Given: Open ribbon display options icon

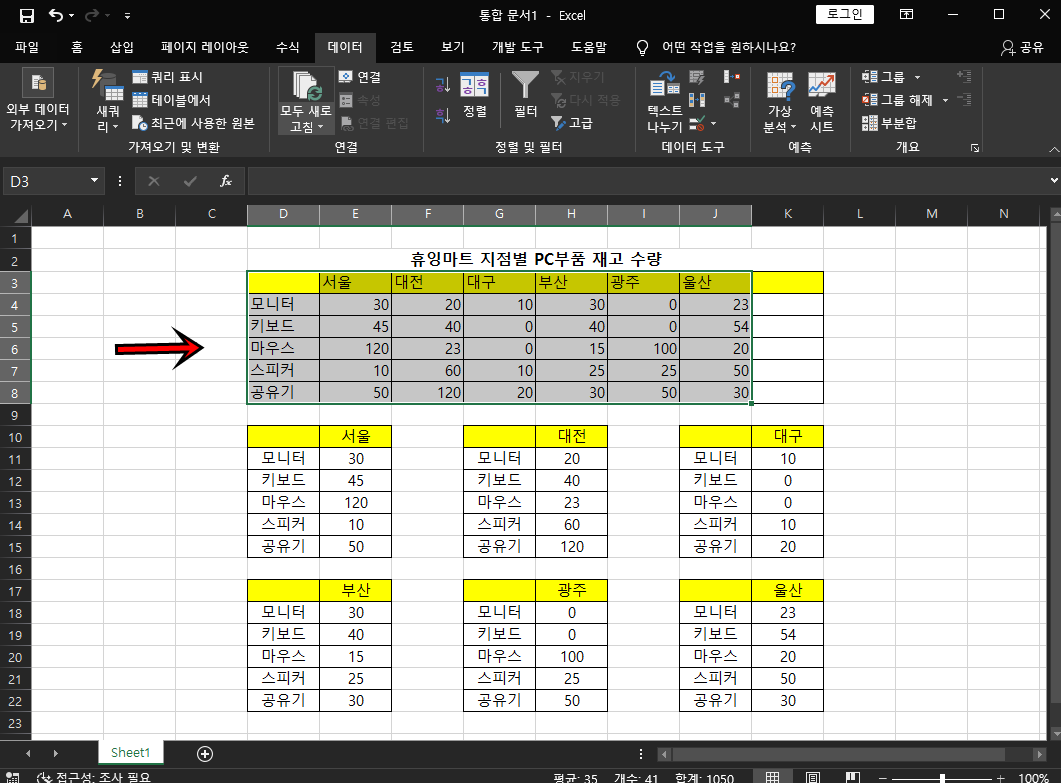Looking at the screenshot, I should [906, 14].
